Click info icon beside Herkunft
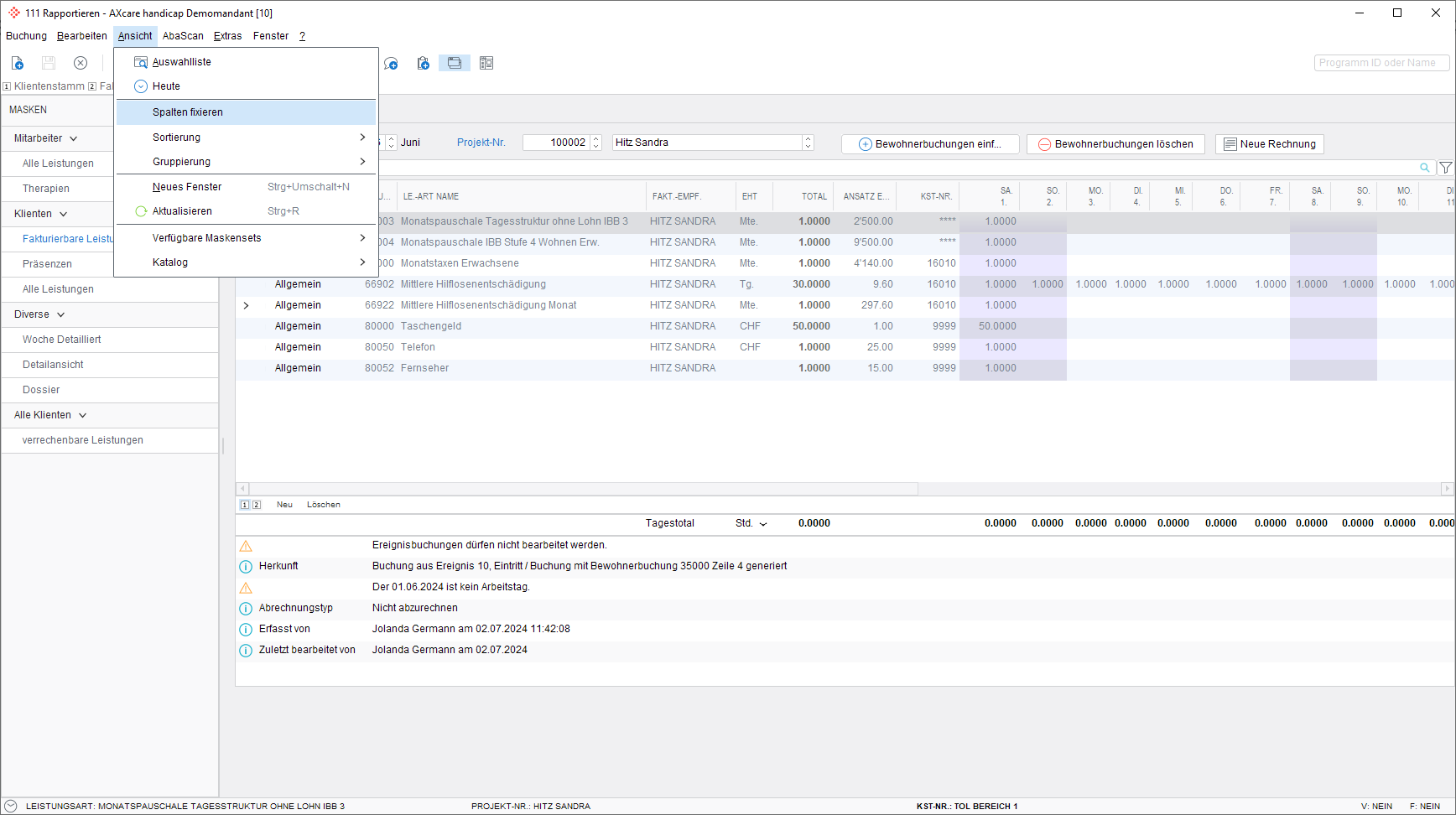 point(246,567)
